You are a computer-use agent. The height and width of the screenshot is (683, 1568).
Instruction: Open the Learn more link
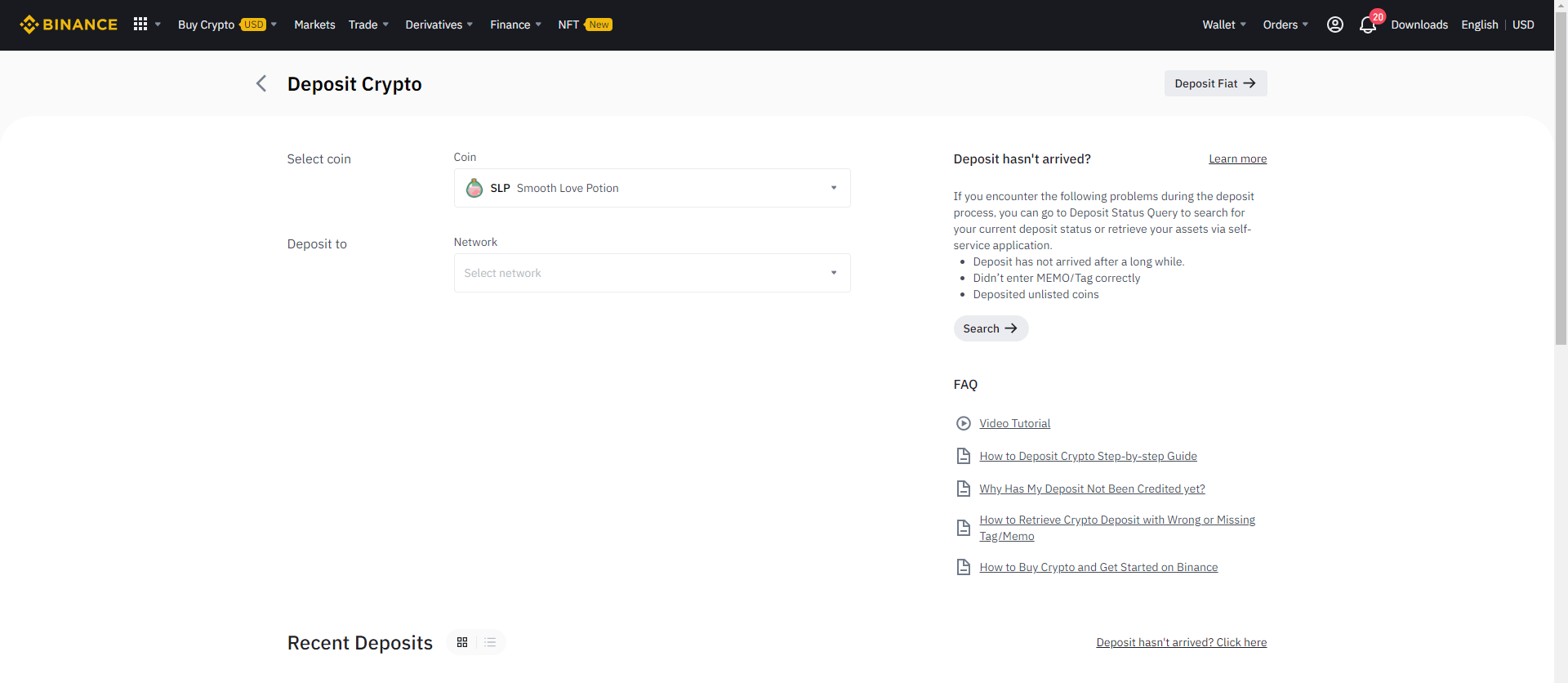pos(1237,158)
